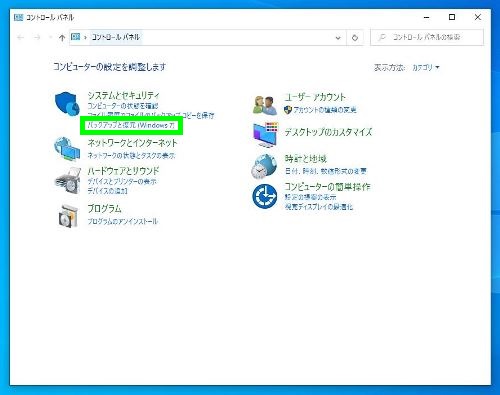Click the 表示方法: label
The height and width of the screenshot is (395, 500).
click(x=389, y=67)
